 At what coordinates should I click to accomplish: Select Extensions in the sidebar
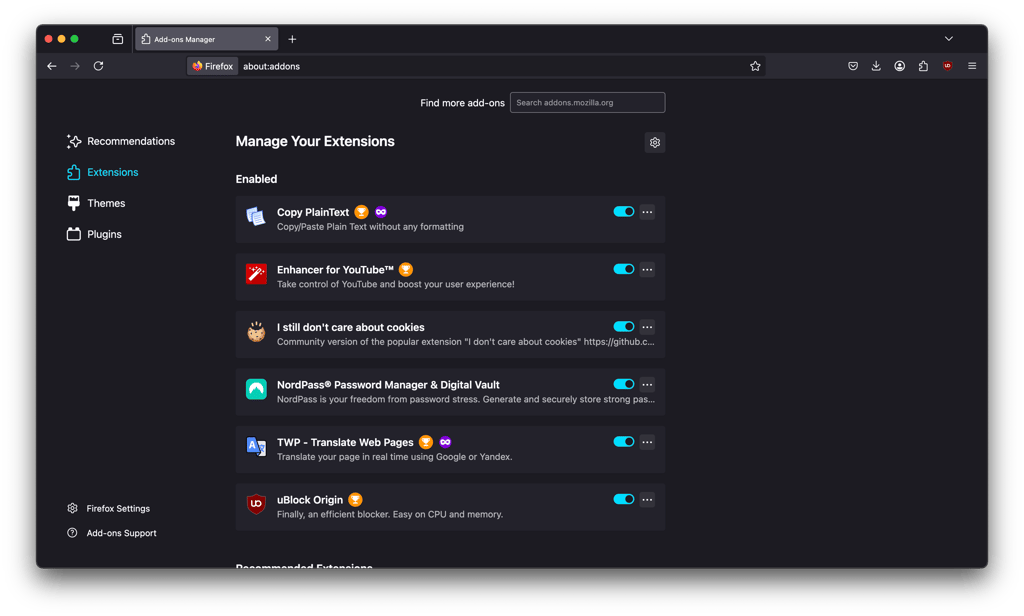pyautogui.click(x=103, y=172)
